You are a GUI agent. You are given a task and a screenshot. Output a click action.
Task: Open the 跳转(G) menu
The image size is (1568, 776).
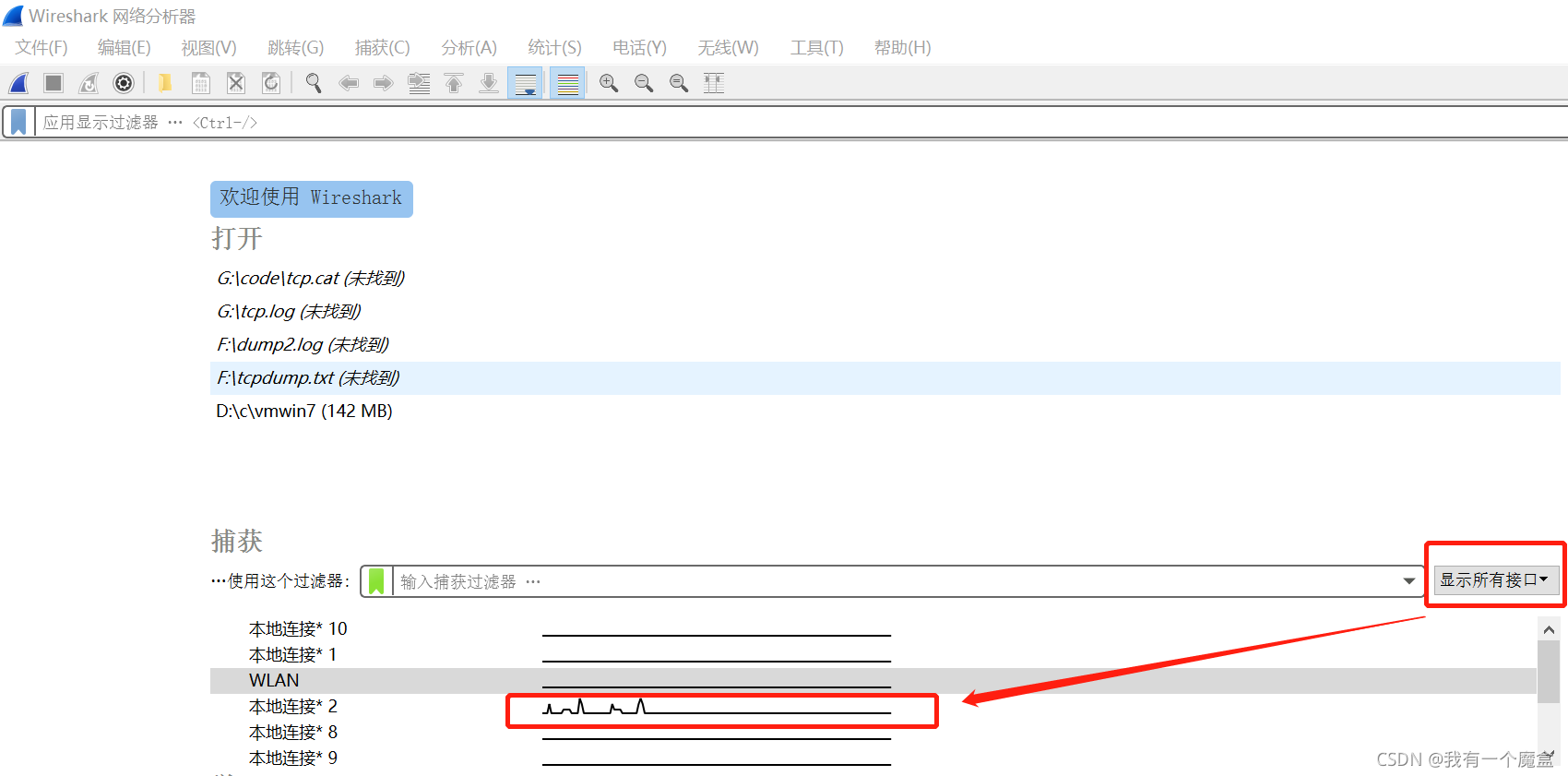click(296, 47)
